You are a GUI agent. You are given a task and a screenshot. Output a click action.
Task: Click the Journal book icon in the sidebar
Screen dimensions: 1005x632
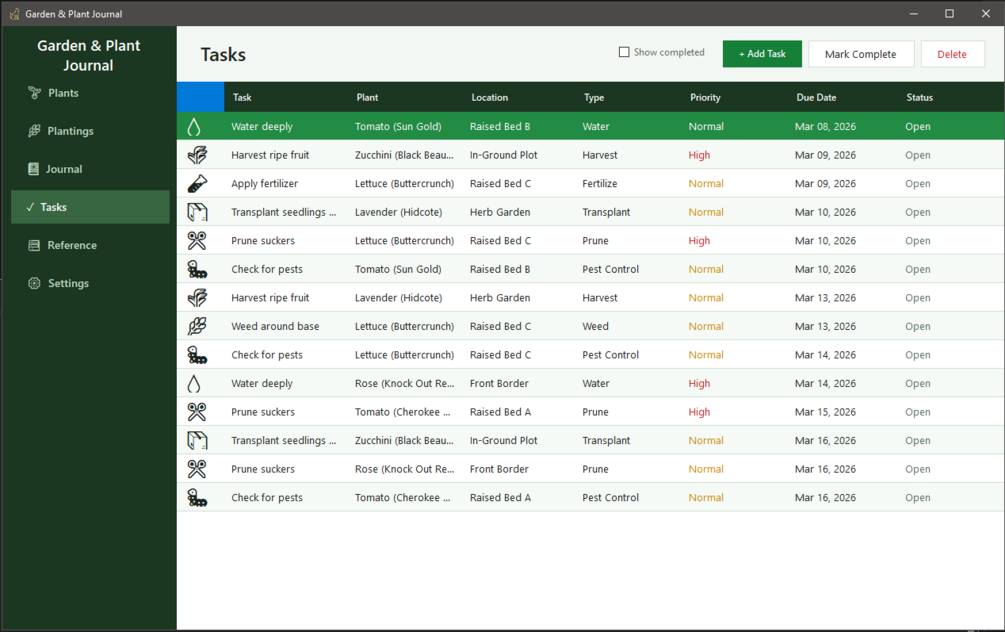(33, 169)
